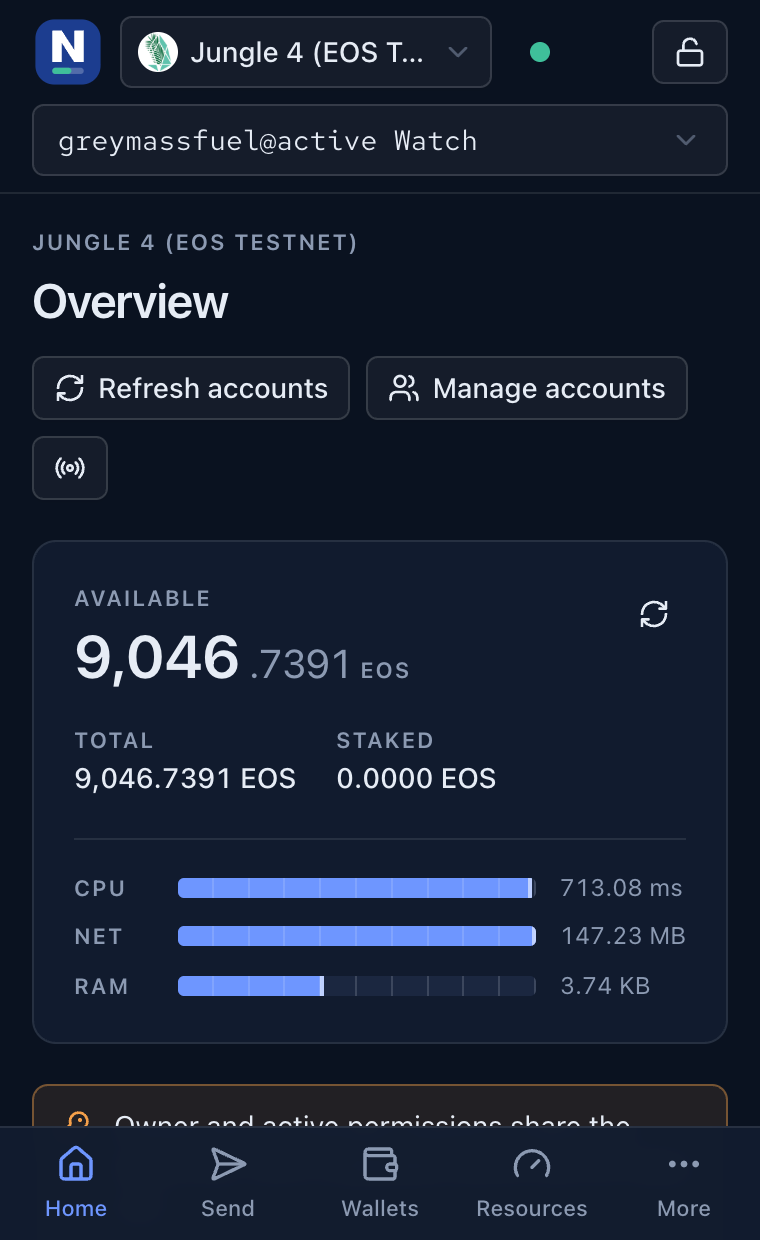This screenshot has height=1240, width=760.
Task: Click the 713.08 ms CPU value
Action: tap(621, 888)
